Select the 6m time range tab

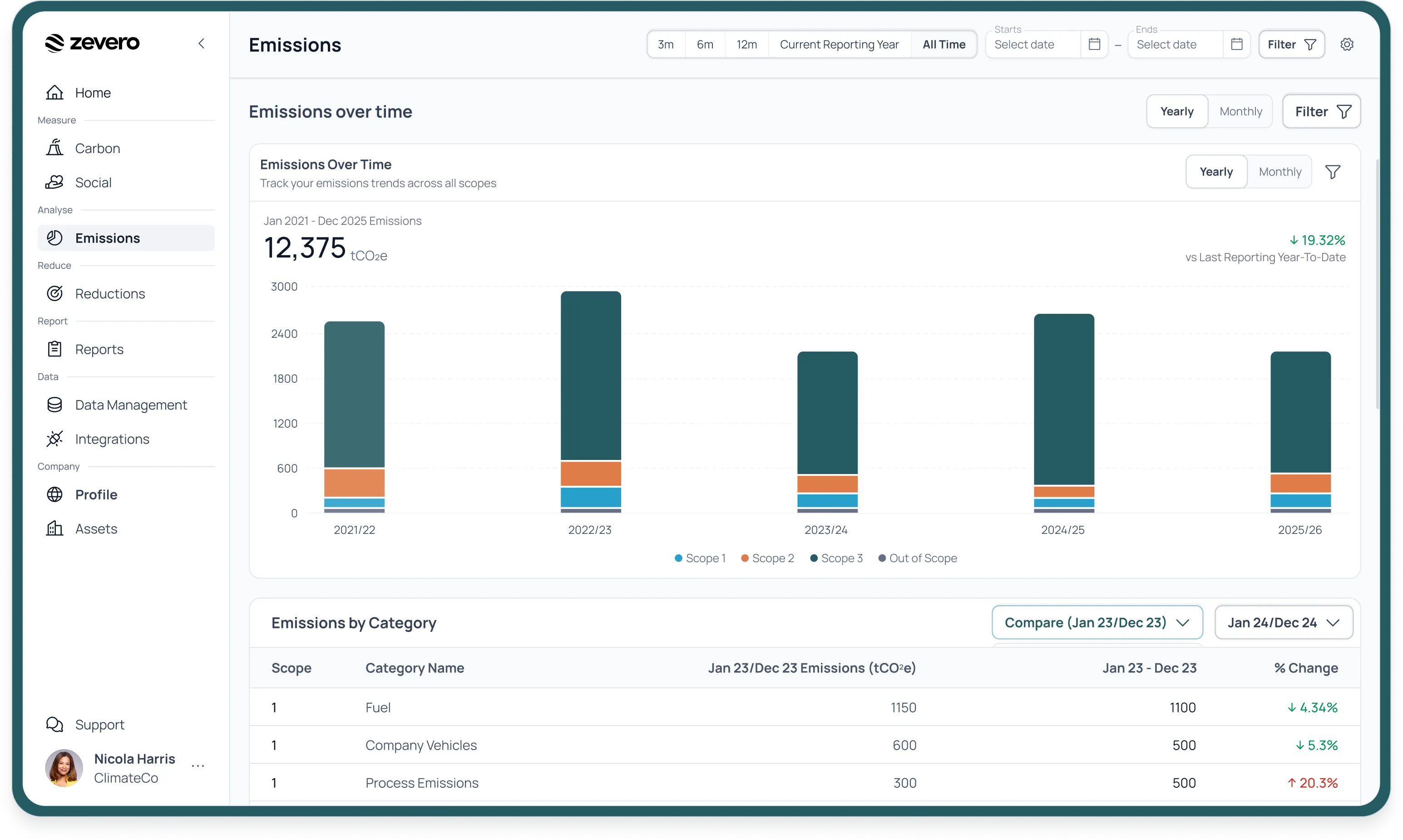(705, 44)
